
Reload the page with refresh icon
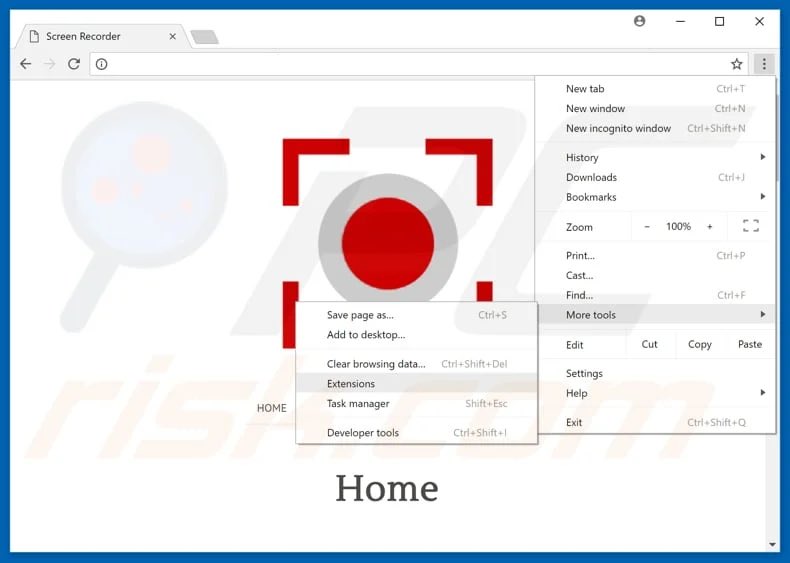[x=74, y=64]
